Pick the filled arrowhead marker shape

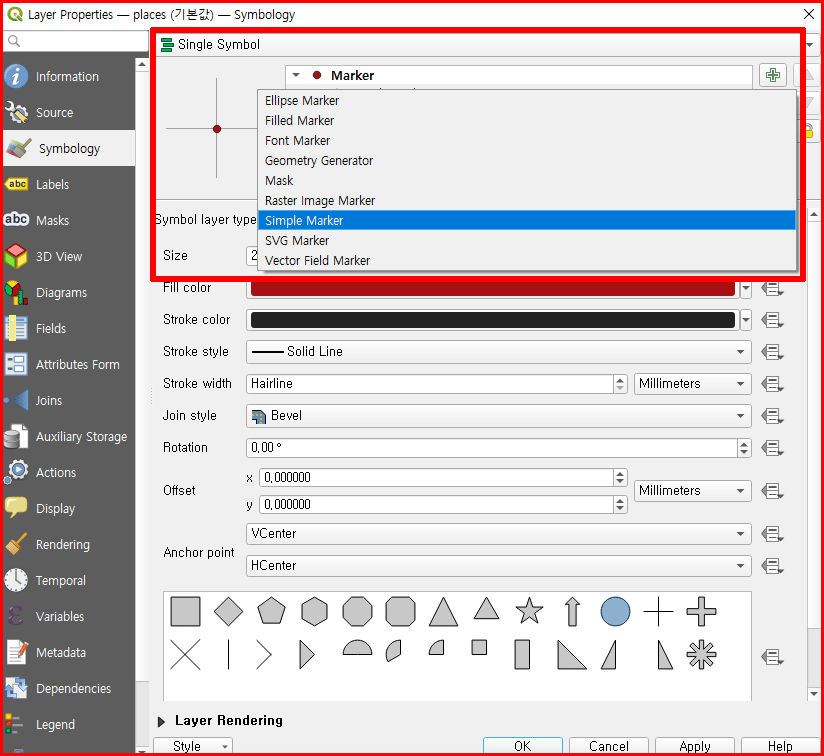coord(306,655)
